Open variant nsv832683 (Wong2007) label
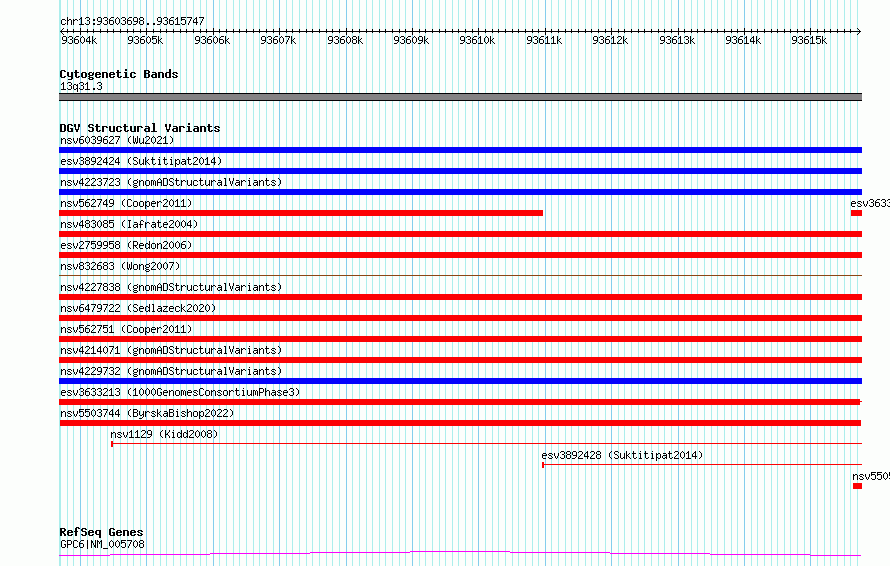The height and width of the screenshot is (566, 890). [x=120, y=266]
